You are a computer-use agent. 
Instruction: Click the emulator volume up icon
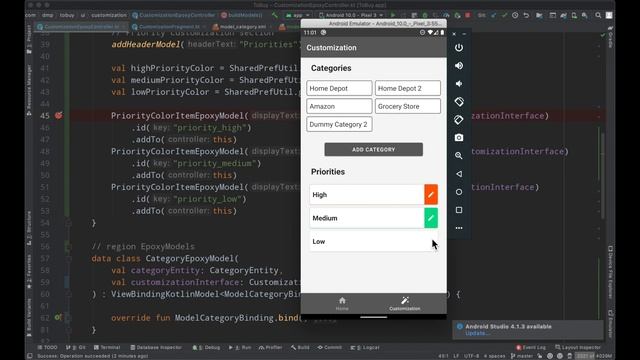[x=459, y=66]
